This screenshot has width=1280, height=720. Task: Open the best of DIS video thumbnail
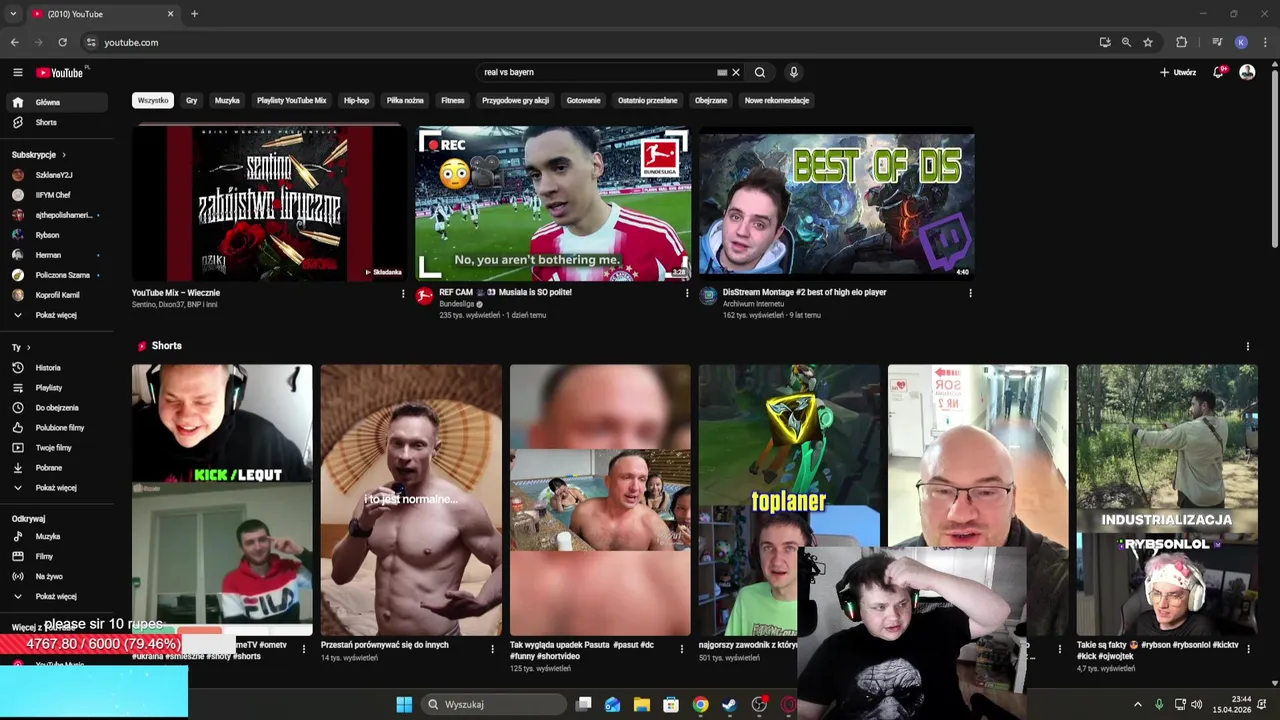pos(836,203)
